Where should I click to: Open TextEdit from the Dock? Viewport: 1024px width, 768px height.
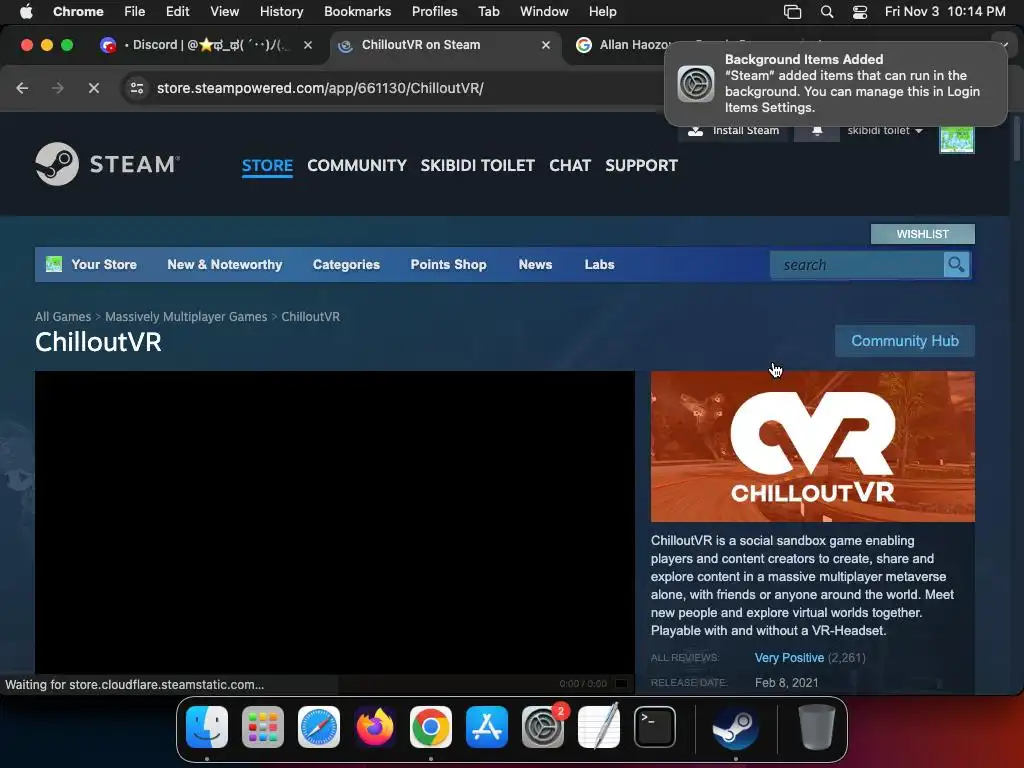(599, 727)
